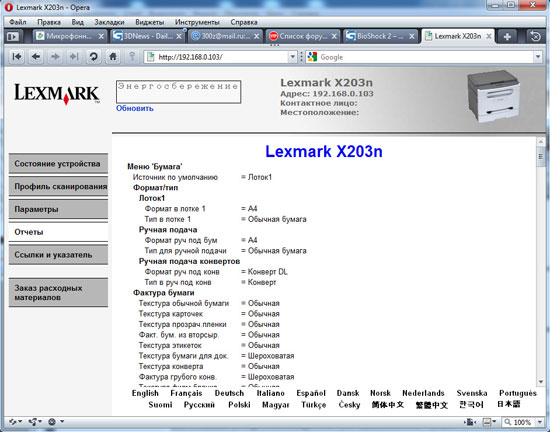Close the 300z@mail.ru tab
The width and height of the screenshot is (550, 432).
(x=257, y=36)
